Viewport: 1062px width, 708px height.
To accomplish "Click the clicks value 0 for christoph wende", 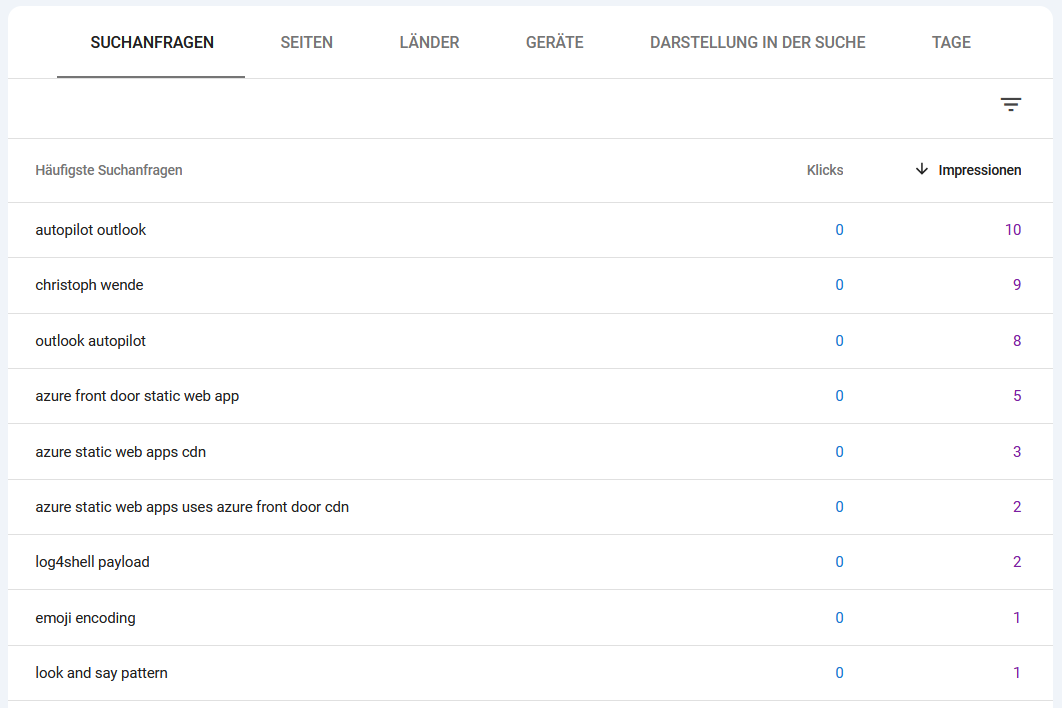I will pos(839,285).
